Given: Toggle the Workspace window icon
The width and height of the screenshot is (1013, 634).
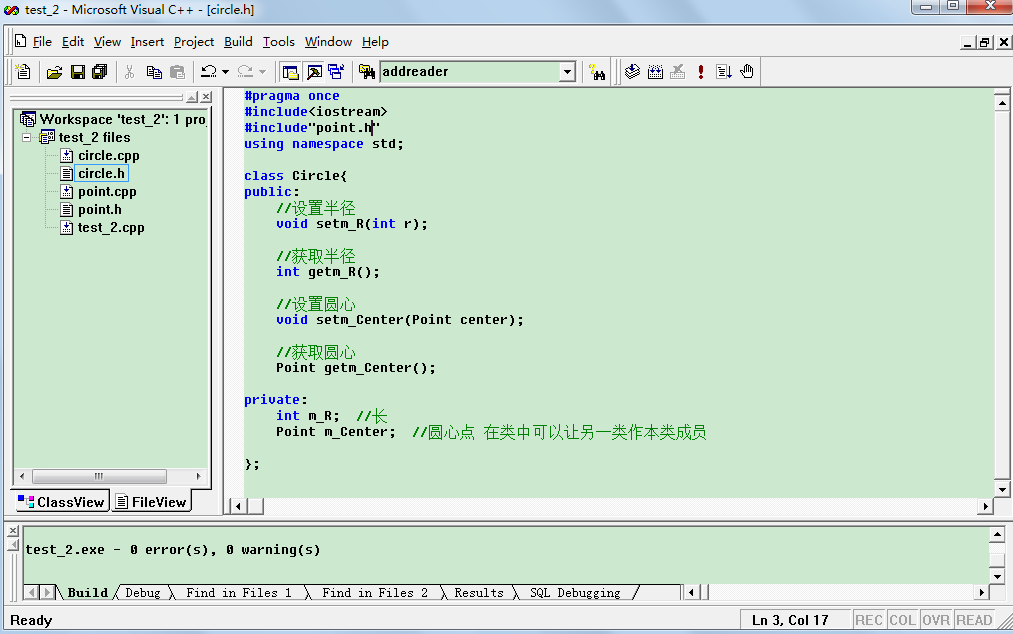Looking at the screenshot, I should point(291,72).
